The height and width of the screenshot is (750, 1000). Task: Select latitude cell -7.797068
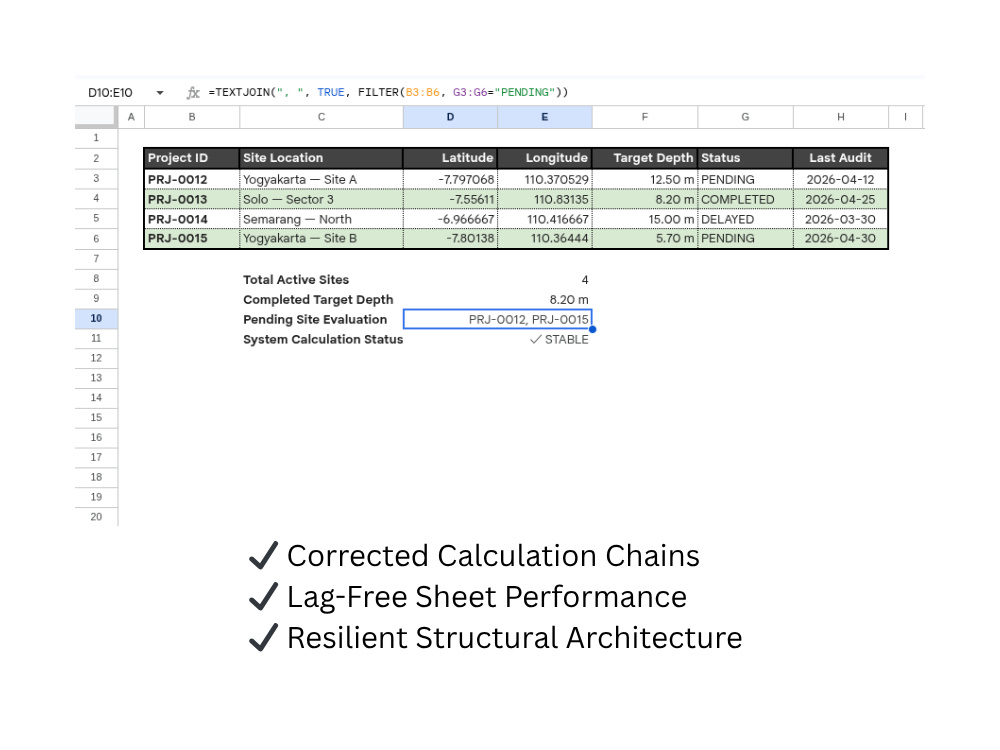pyautogui.click(x=450, y=180)
